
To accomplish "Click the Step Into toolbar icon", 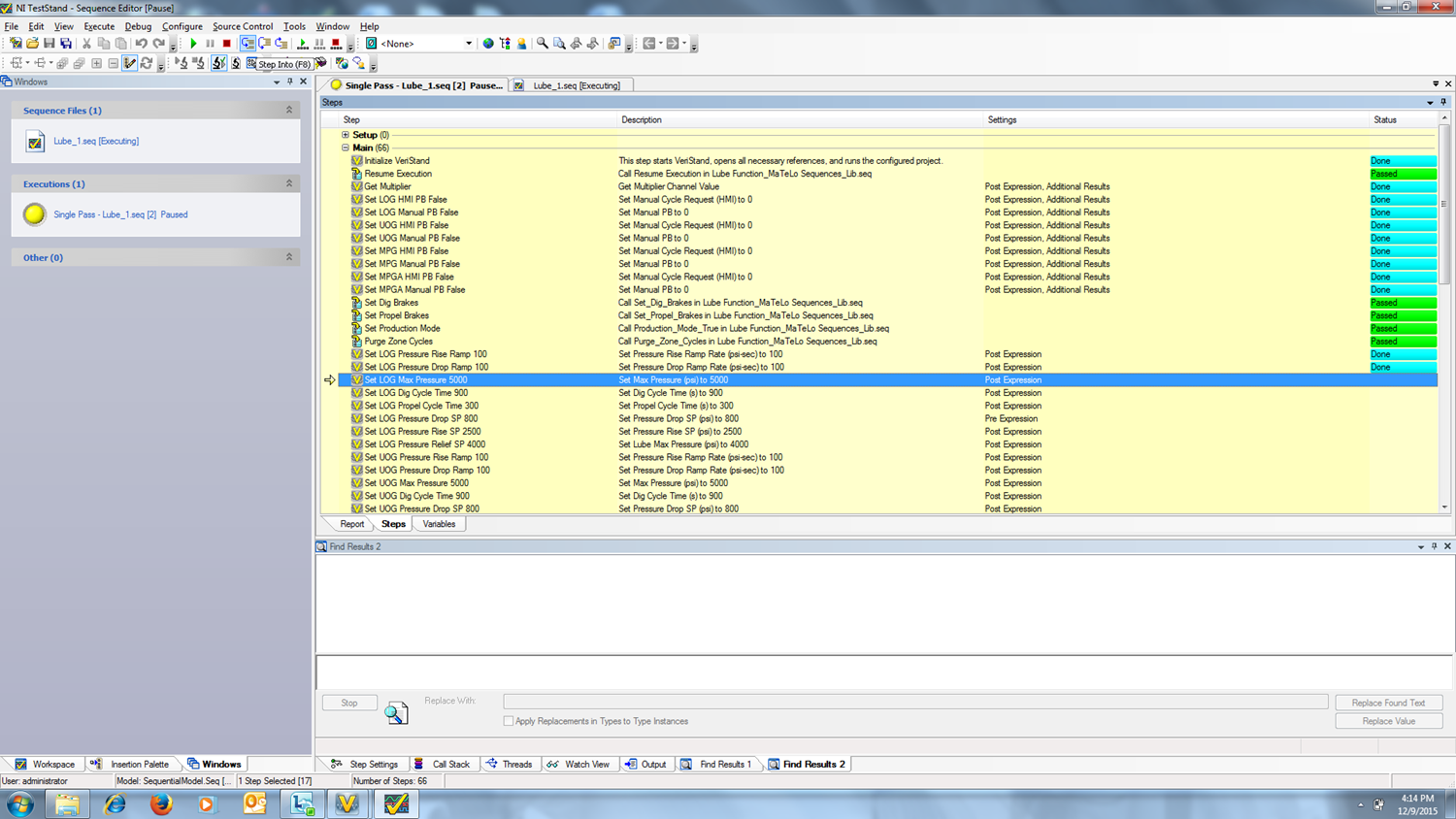I will click(x=248, y=44).
